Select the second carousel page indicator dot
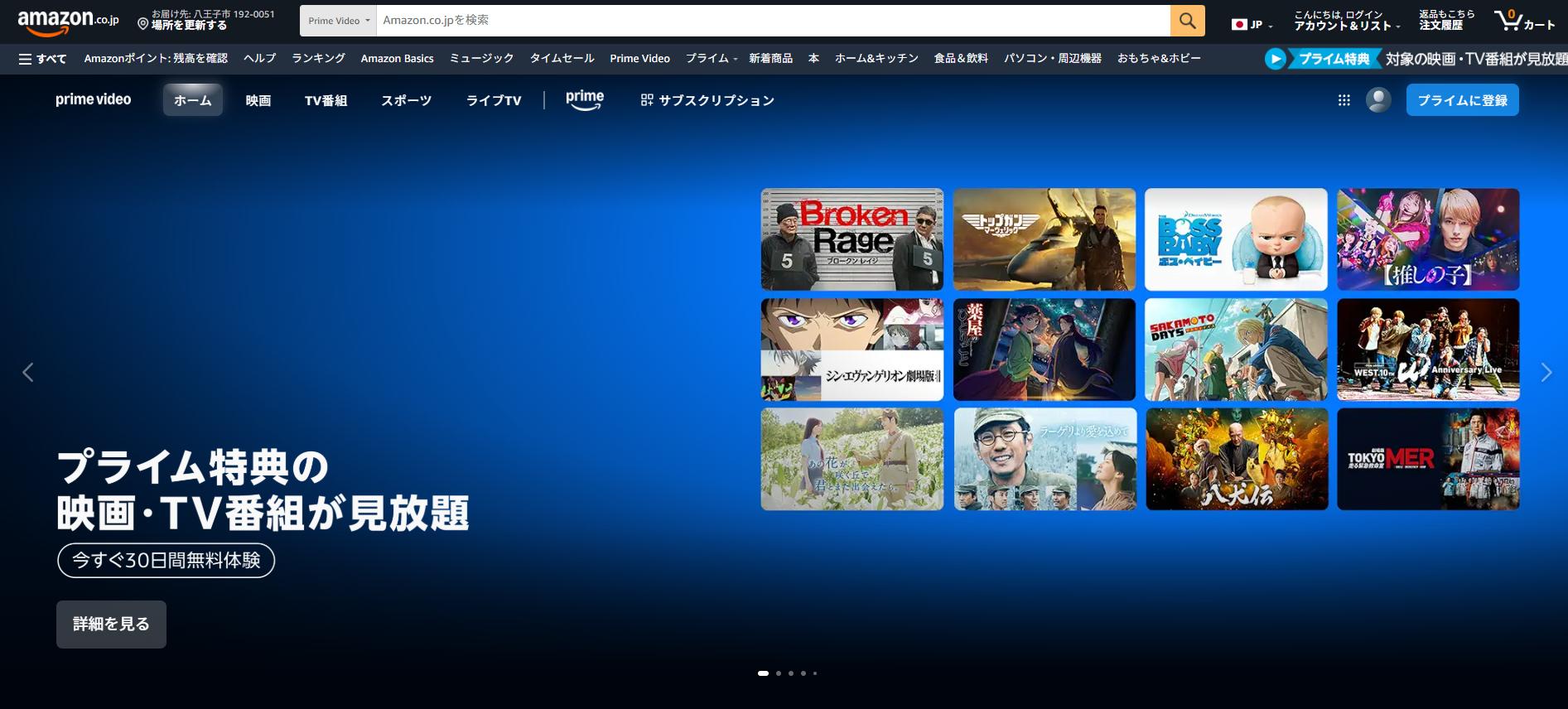Image resolution: width=1568 pixels, height=709 pixels. point(779,673)
